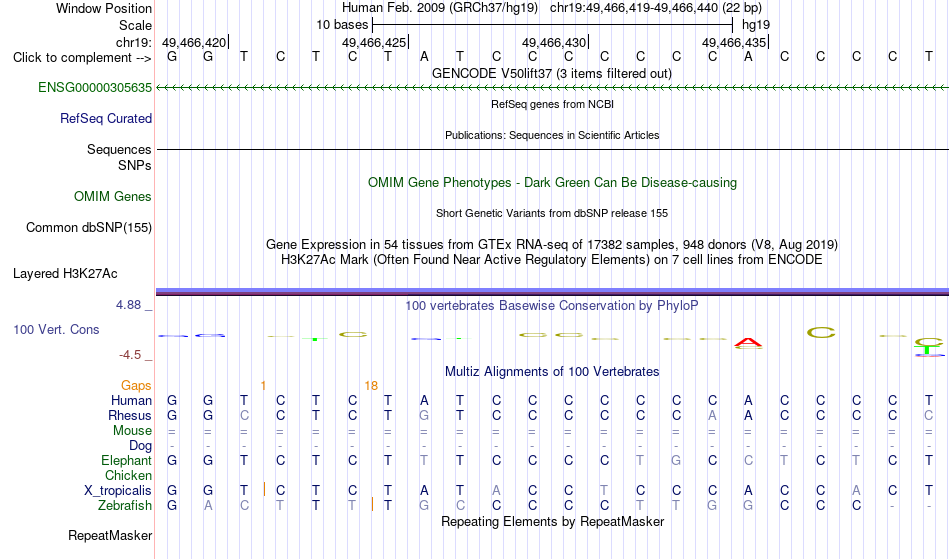Open the 100 Vert. Cons track label
950x559 pixels.
56,329
